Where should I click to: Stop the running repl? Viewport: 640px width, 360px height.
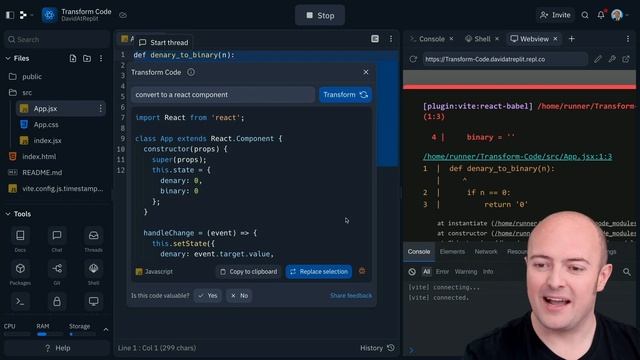[x=320, y=16]
